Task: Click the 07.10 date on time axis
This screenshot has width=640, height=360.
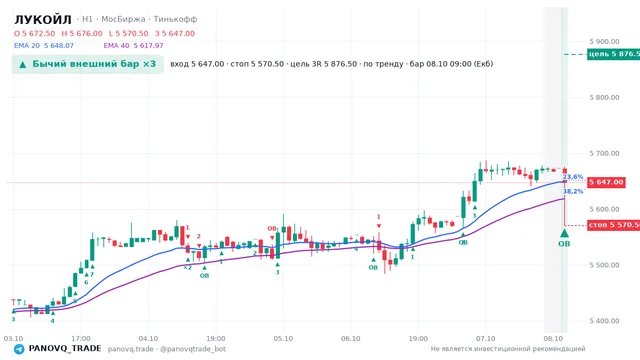Action: 485,339
